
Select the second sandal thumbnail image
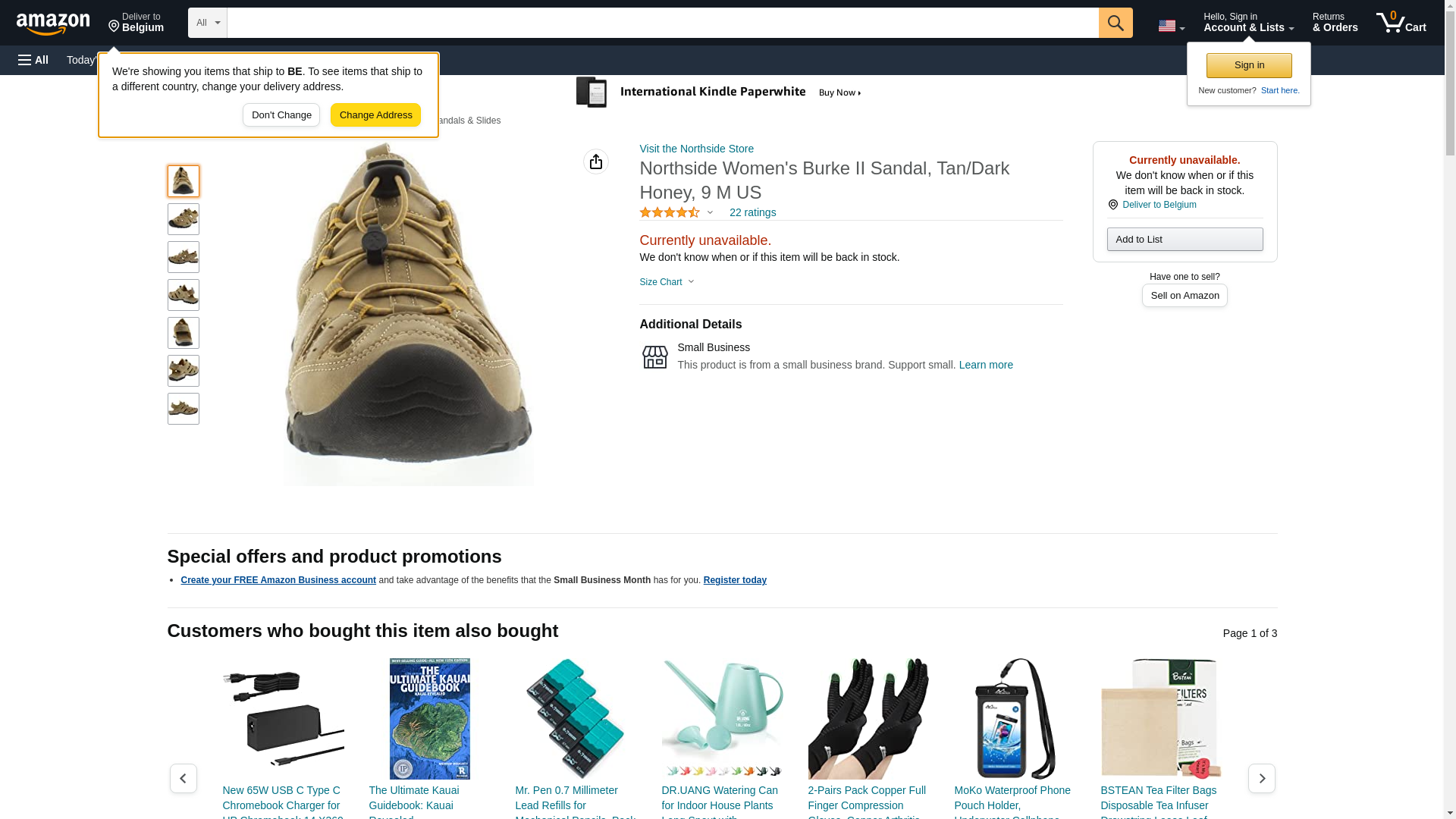[183, 219]
